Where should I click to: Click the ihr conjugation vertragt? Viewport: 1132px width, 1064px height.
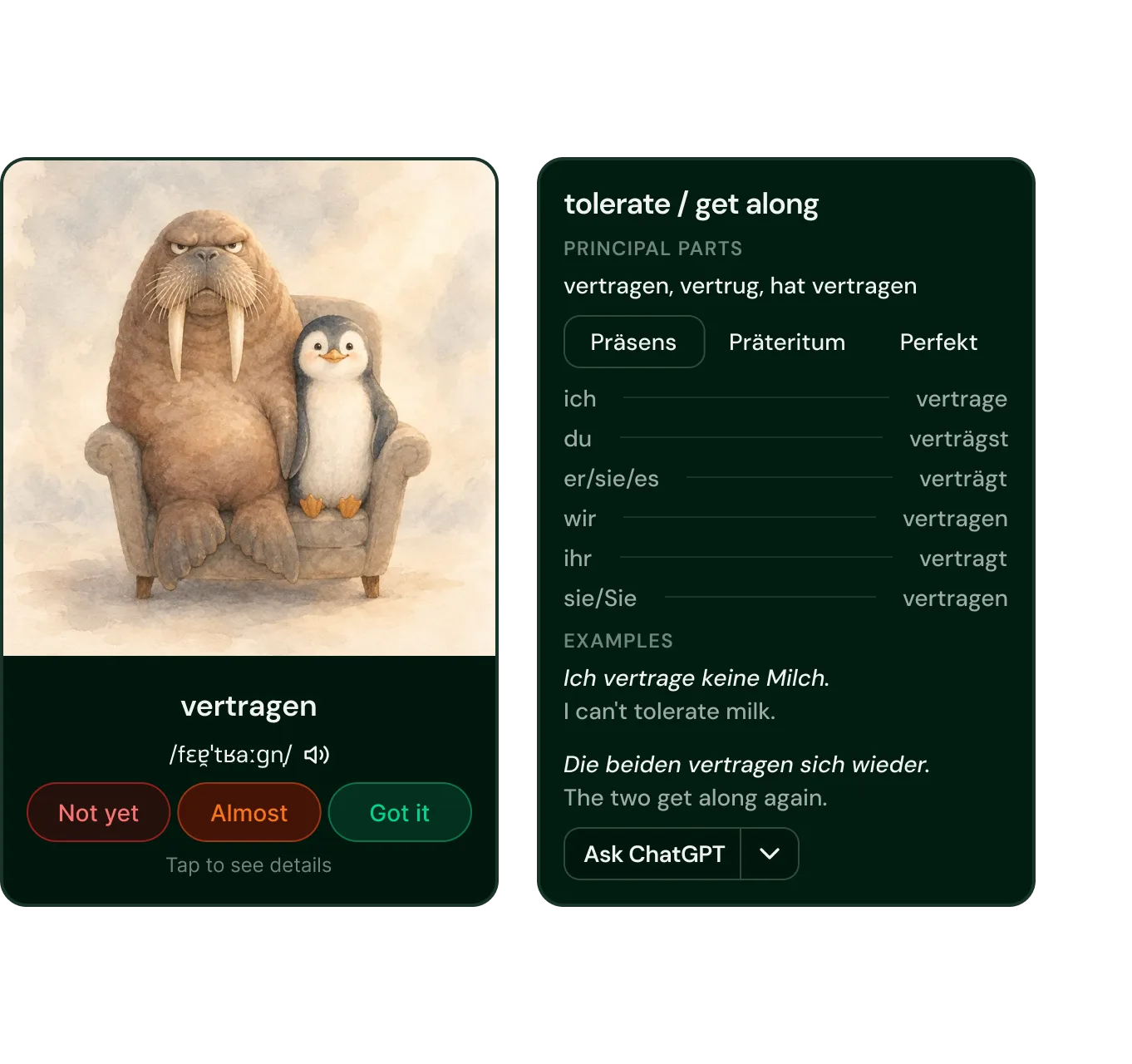(x=963, y=559)
